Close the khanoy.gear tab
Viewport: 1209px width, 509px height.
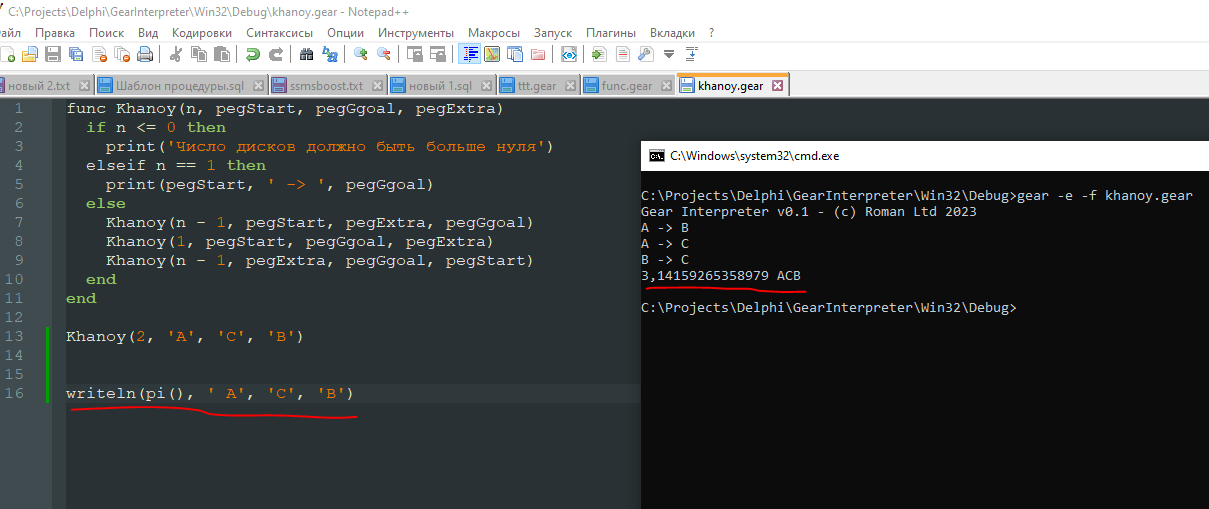click(x=777, y=86)
